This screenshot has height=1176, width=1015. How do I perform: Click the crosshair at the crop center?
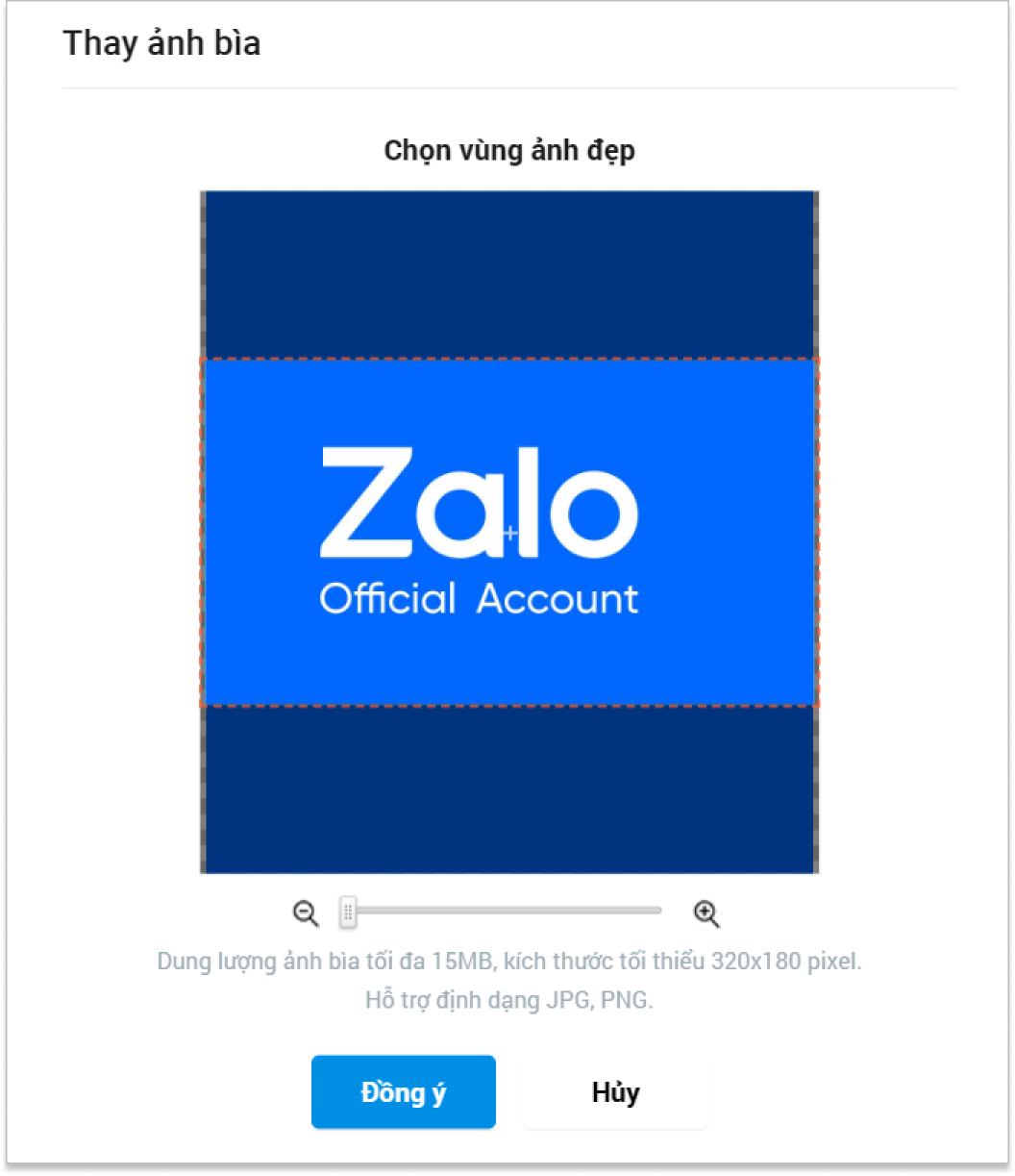[510, 533]
